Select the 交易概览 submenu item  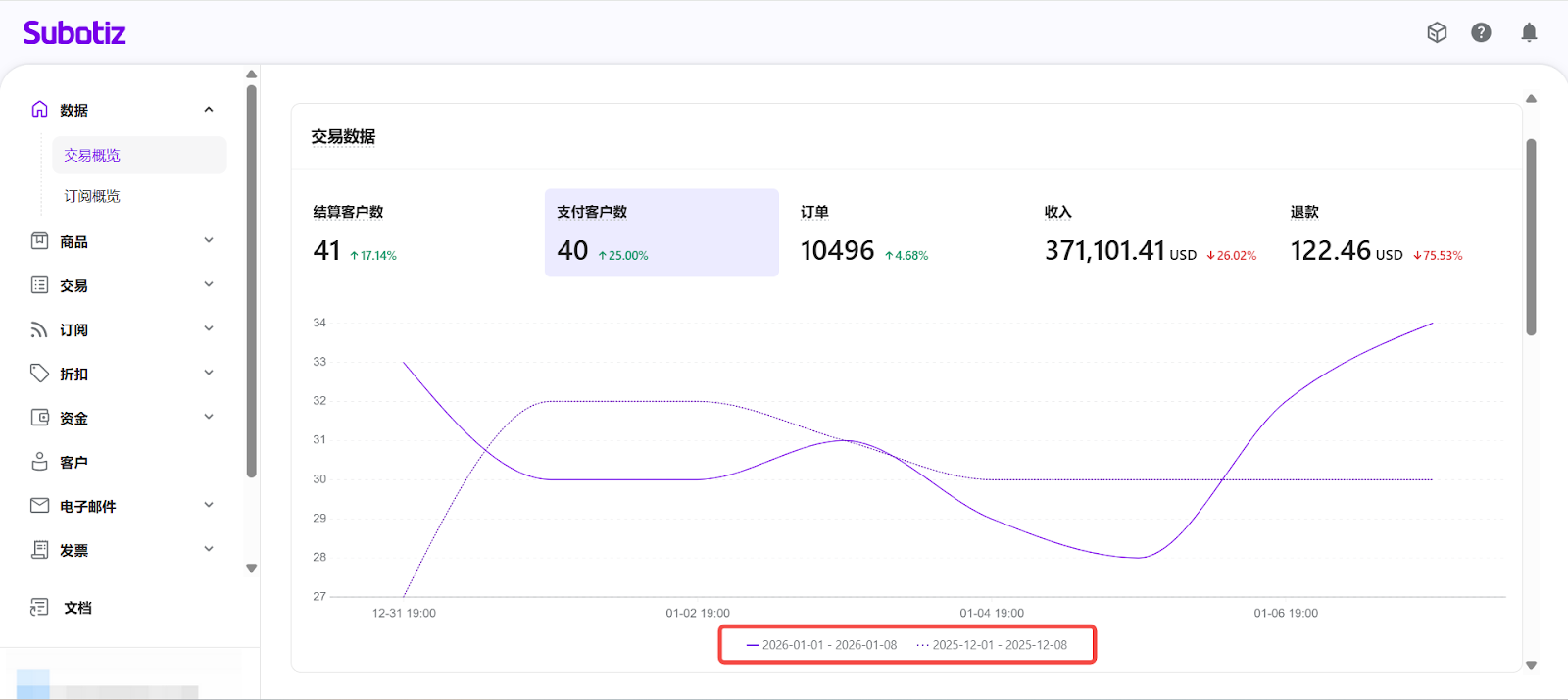tap(92, 155)
